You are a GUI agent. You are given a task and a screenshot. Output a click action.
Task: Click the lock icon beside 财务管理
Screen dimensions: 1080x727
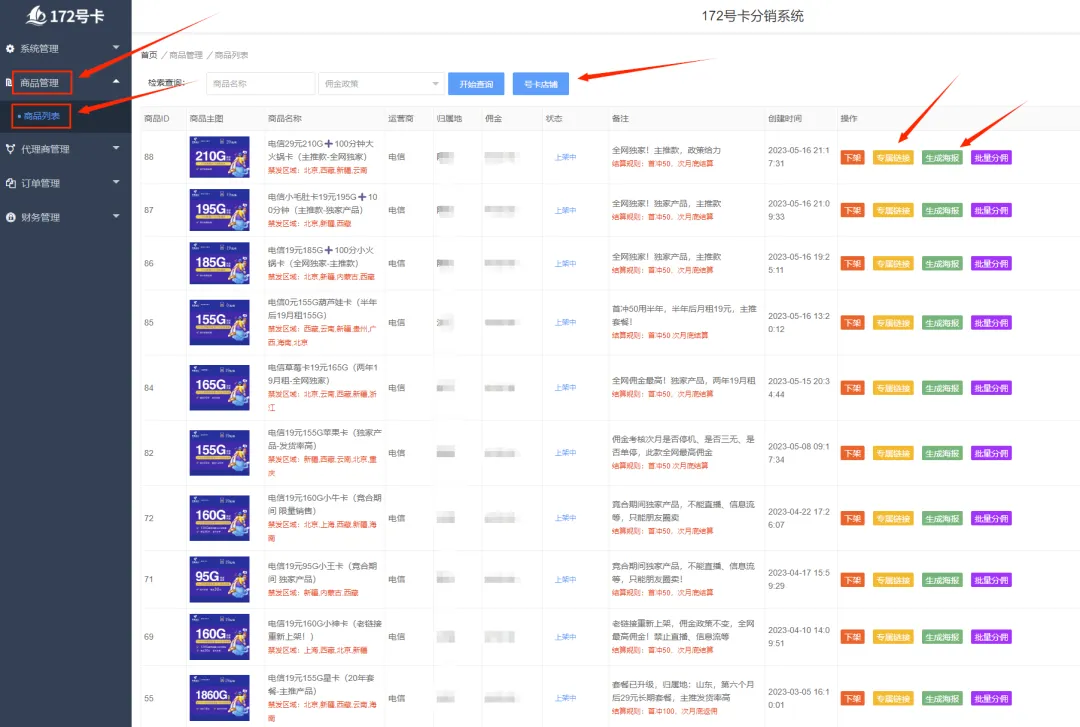[x=11, y=217]
